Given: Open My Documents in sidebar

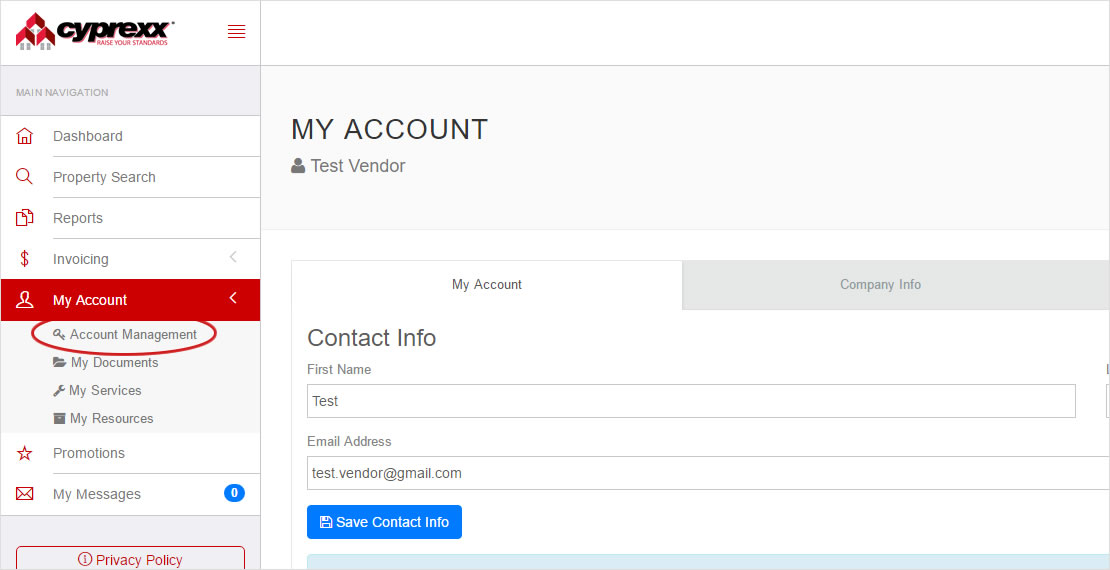Looking at the screenshot, I should click(x=114, y=363).
